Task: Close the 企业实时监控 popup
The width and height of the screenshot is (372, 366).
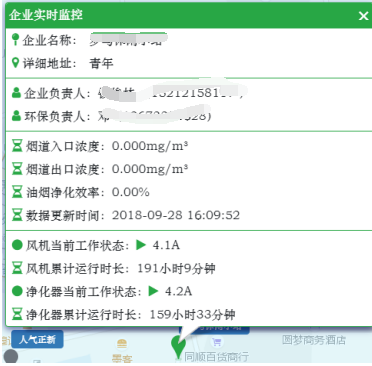Action: tap(363, 16)
